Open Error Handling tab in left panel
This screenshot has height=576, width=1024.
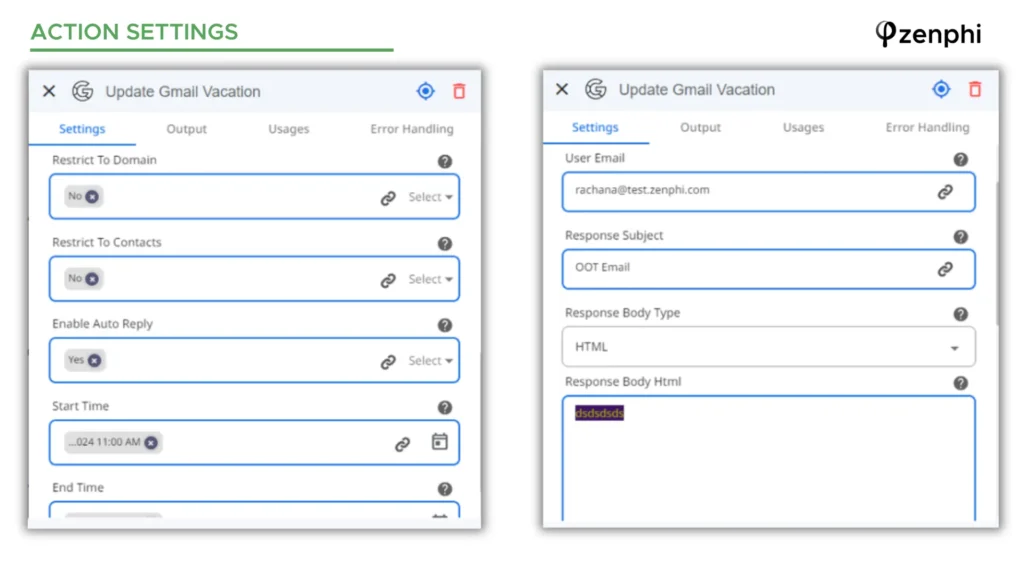(x=411, y=129)
